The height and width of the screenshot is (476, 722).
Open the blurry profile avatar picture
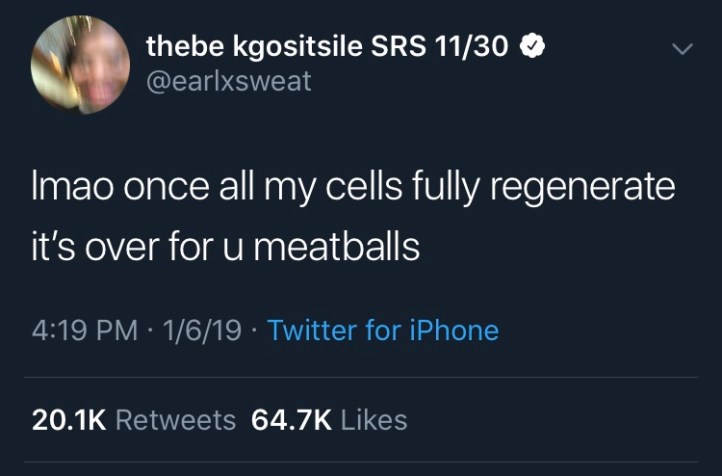pyautogui.click(x=80, y=65)
